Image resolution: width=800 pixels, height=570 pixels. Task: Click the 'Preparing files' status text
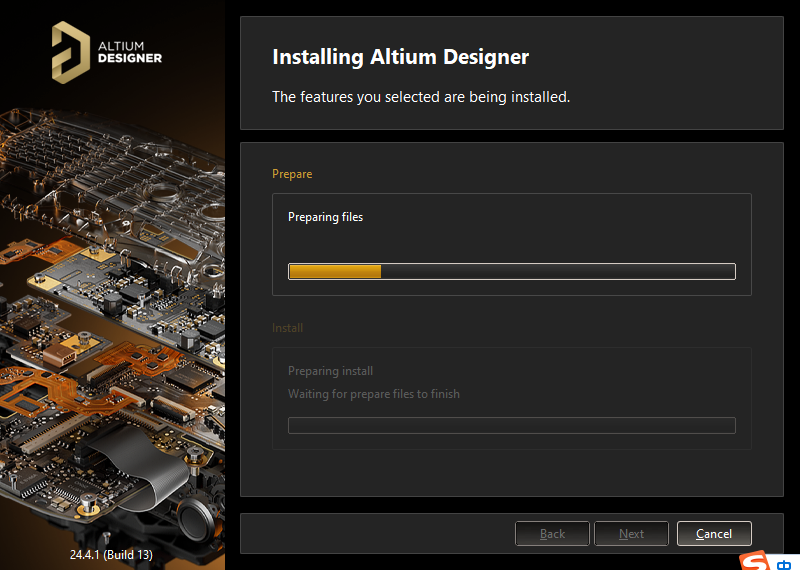click(326, 217)
